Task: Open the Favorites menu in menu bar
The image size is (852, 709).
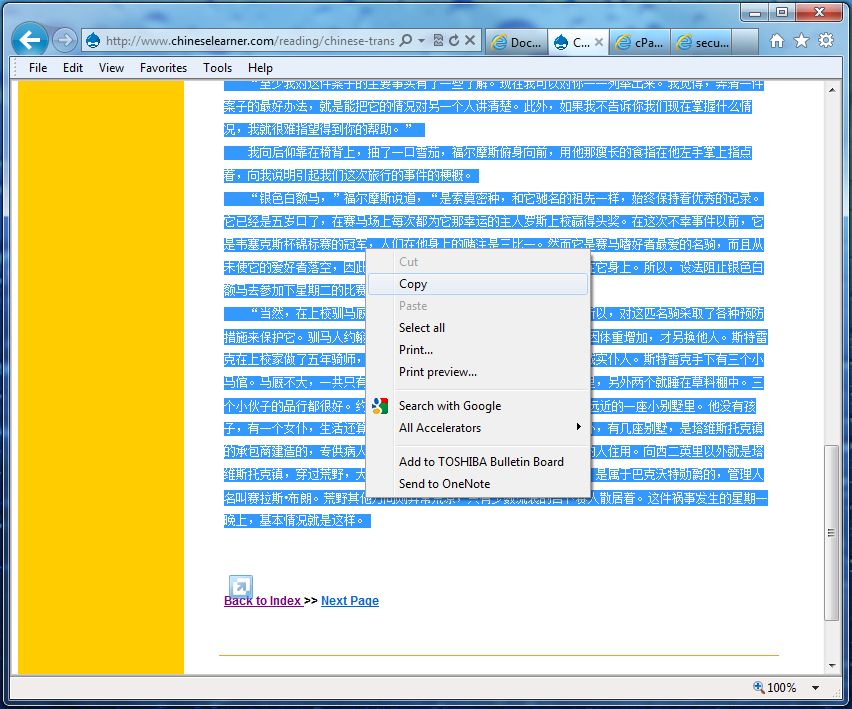Action: tap(163, 68)
